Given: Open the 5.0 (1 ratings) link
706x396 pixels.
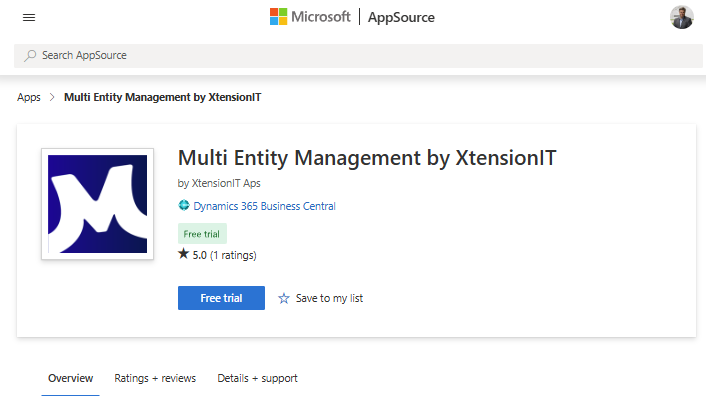Looking at the screenshot, I should point(224,255).
